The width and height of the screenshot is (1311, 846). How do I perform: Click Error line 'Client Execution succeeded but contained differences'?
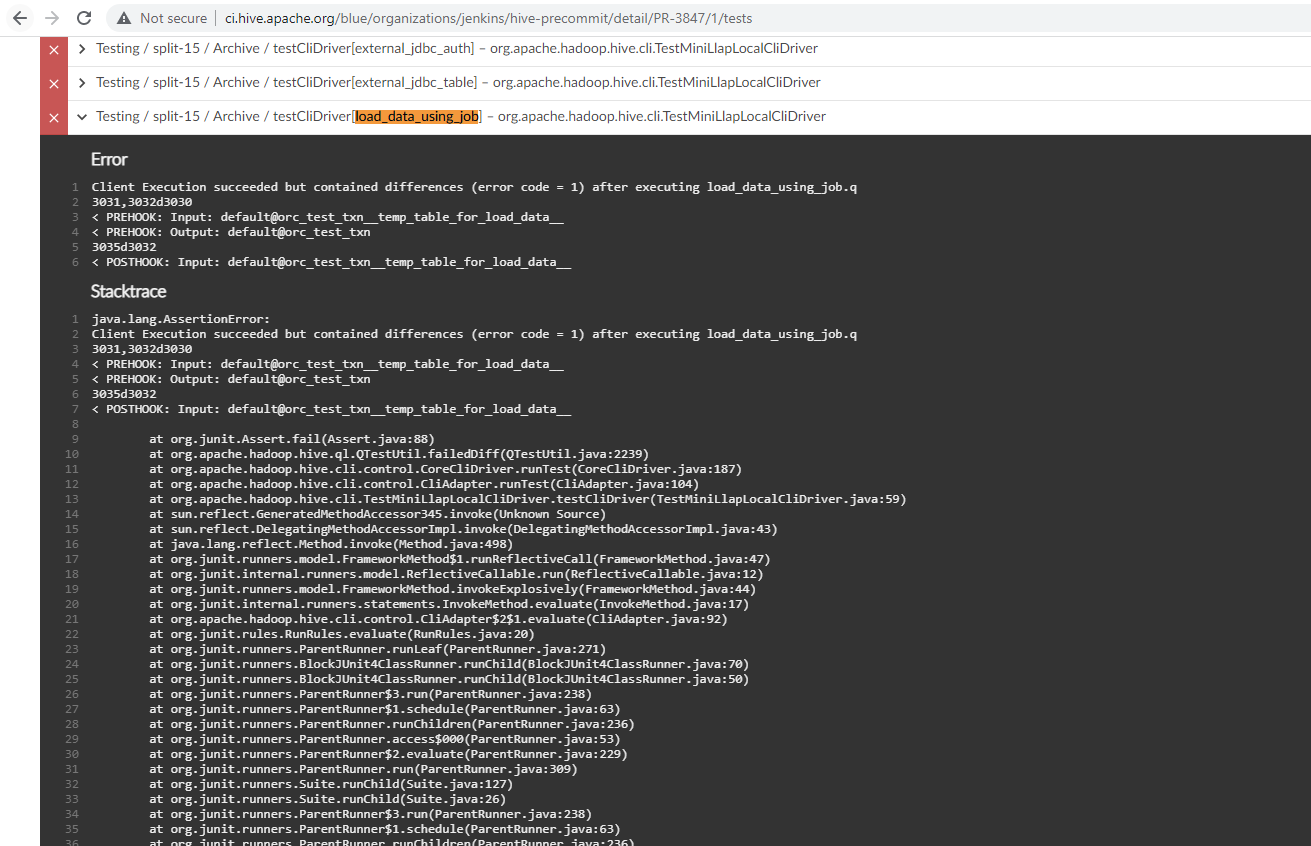coord(474,187)
